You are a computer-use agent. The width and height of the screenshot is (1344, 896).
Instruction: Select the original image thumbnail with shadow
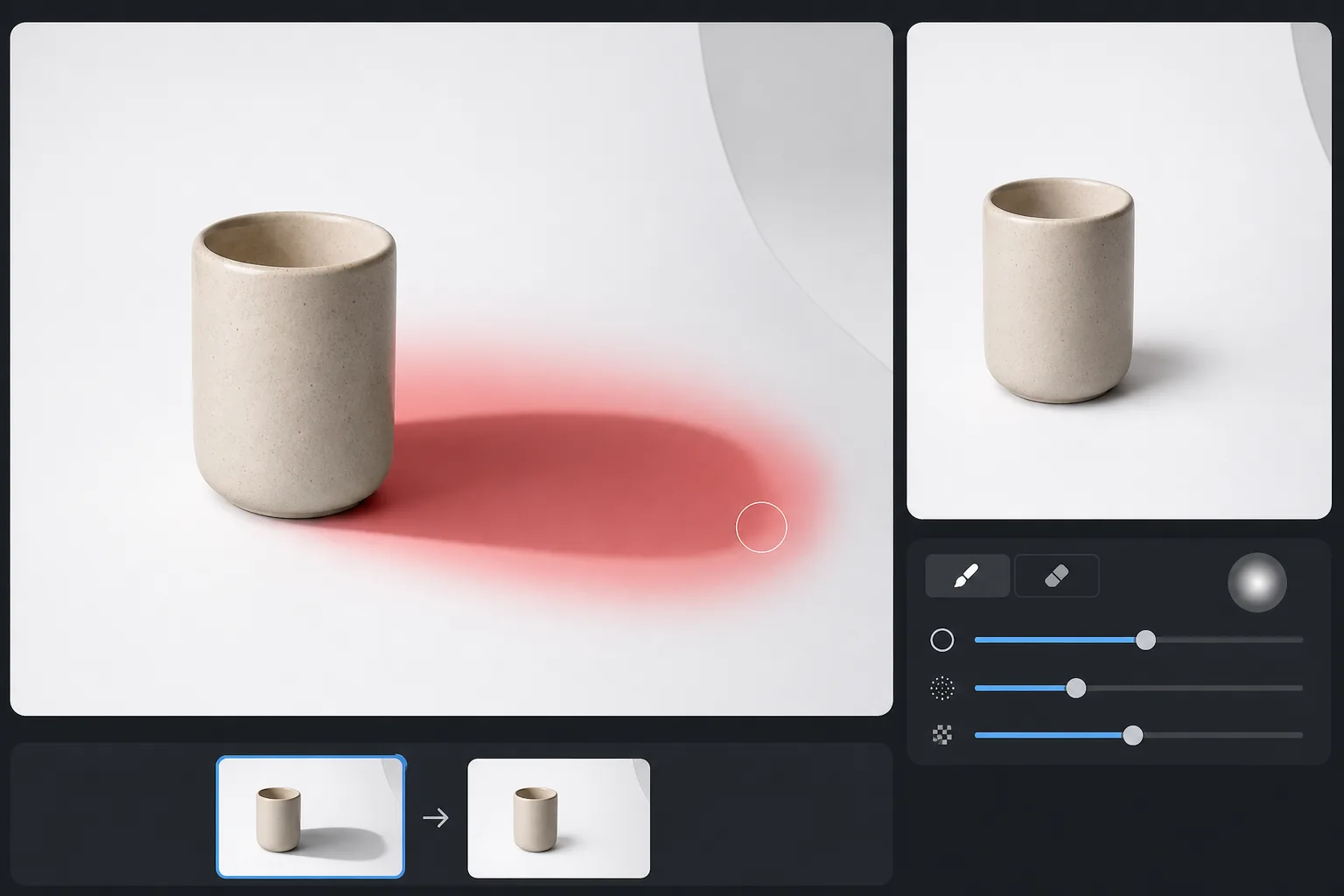[311, 817]
